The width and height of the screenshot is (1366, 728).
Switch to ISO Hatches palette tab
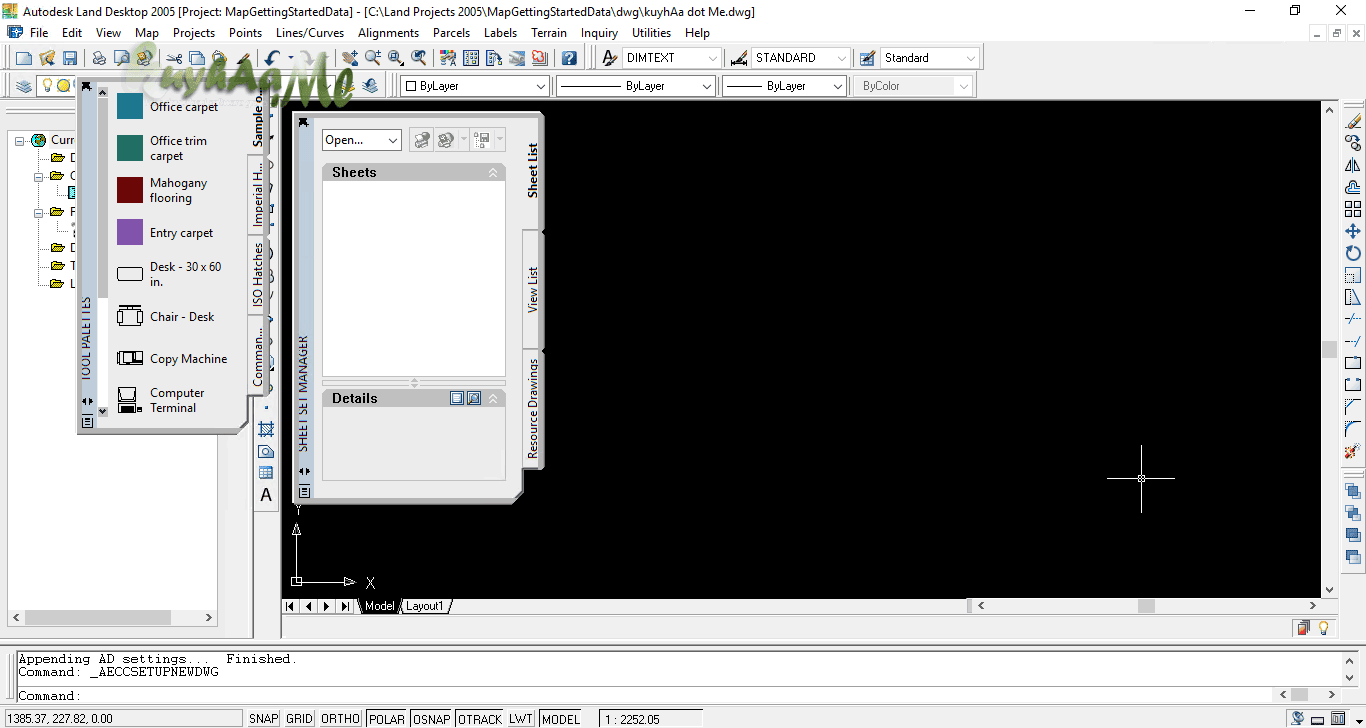257,275
